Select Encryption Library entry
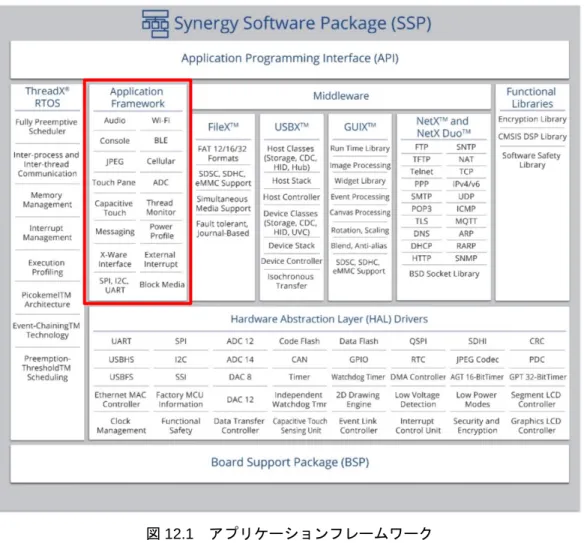Image resolution: width=584 pixels, height=543 pixels. (x=532, y=119)
